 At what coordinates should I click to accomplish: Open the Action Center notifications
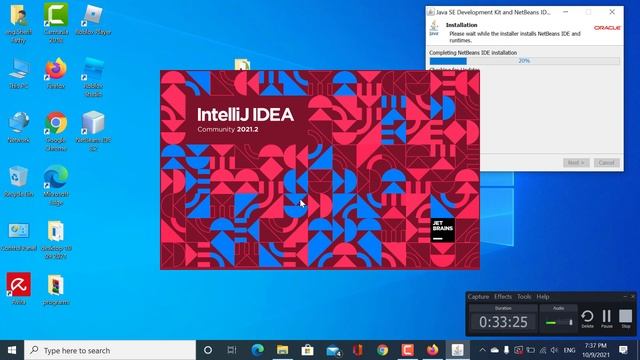tap(623, 350)
